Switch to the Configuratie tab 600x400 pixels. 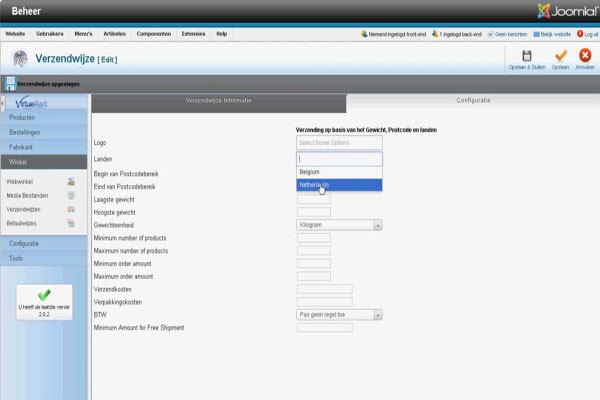(x=473, y=102)
